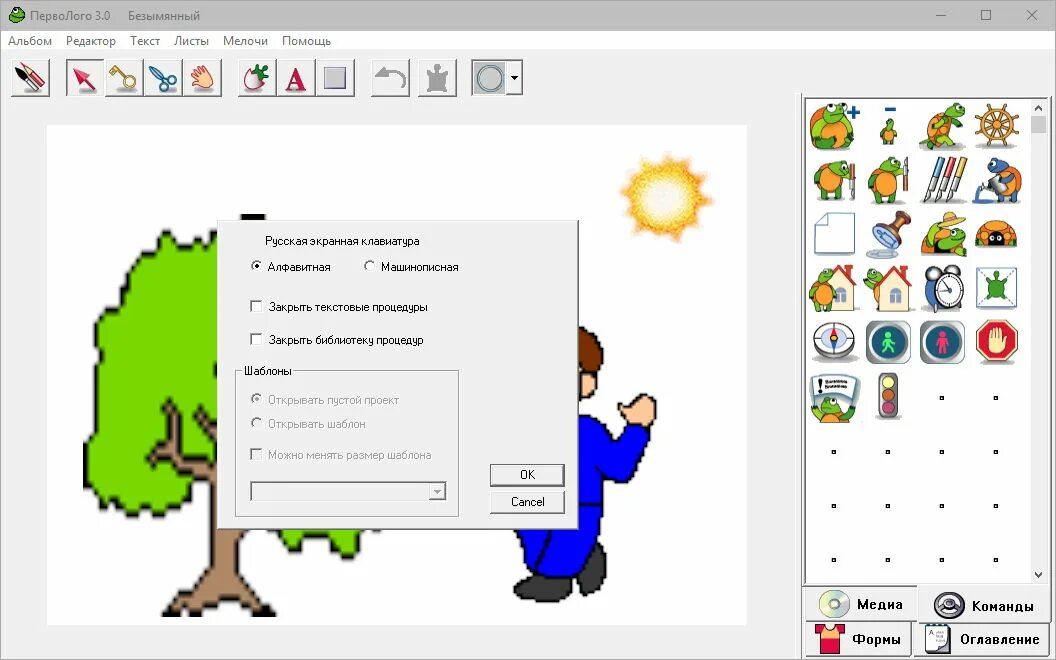Add a new turtle with plus icon

click(834, 126)
